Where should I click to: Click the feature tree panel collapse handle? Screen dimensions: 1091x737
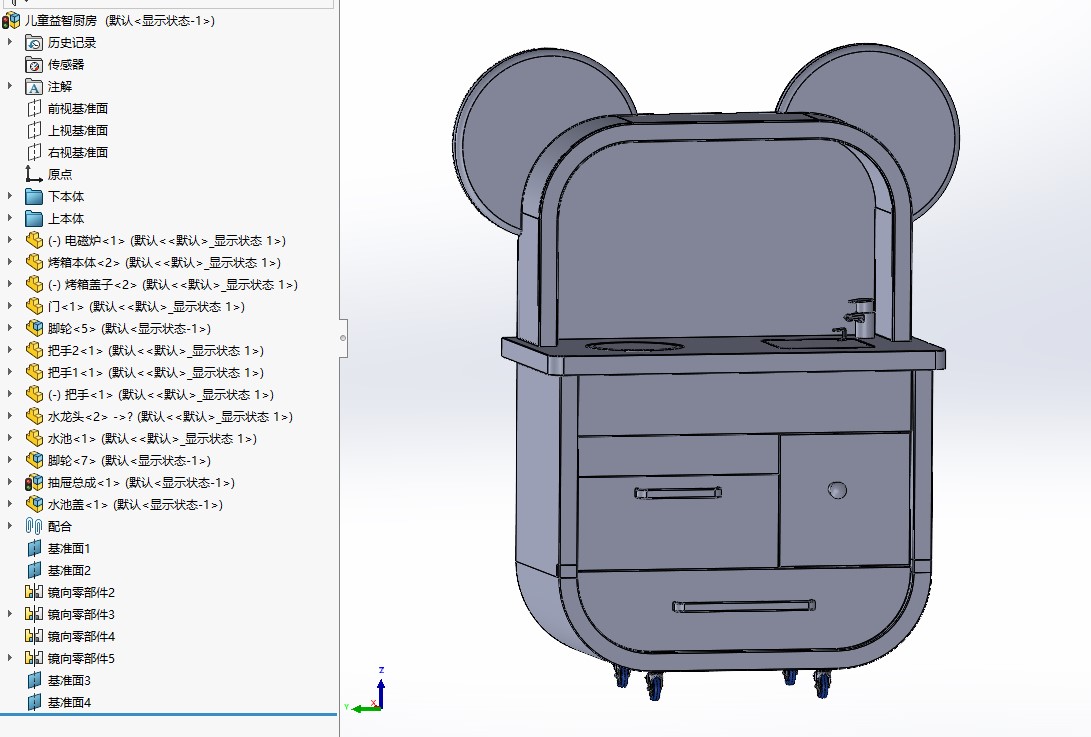[343, 338]
